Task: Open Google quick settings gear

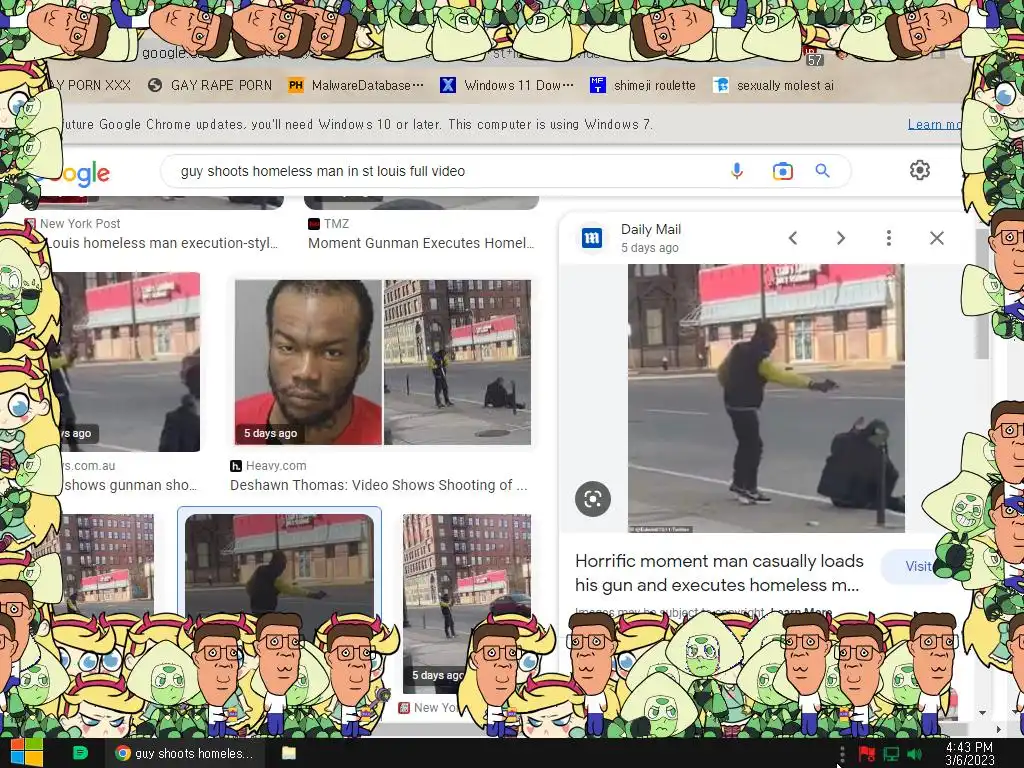Action: point(920,170)
